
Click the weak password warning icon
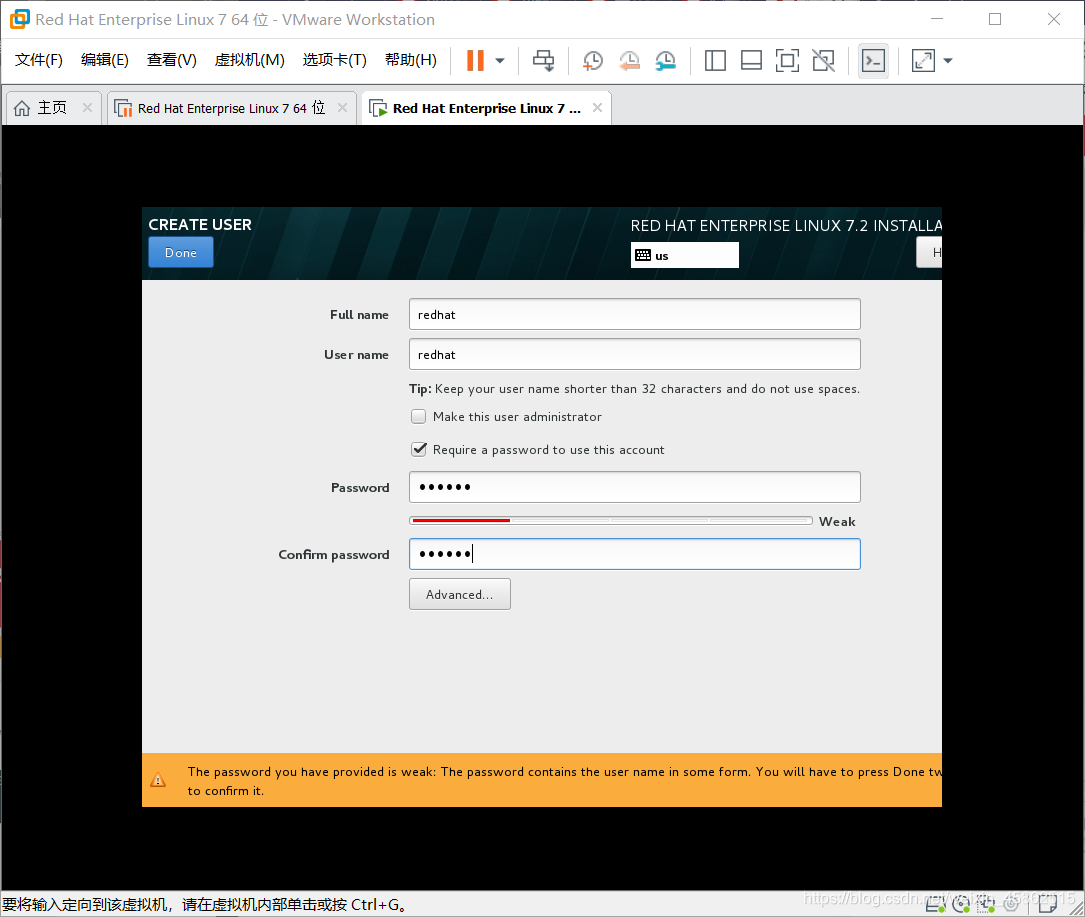158,780
